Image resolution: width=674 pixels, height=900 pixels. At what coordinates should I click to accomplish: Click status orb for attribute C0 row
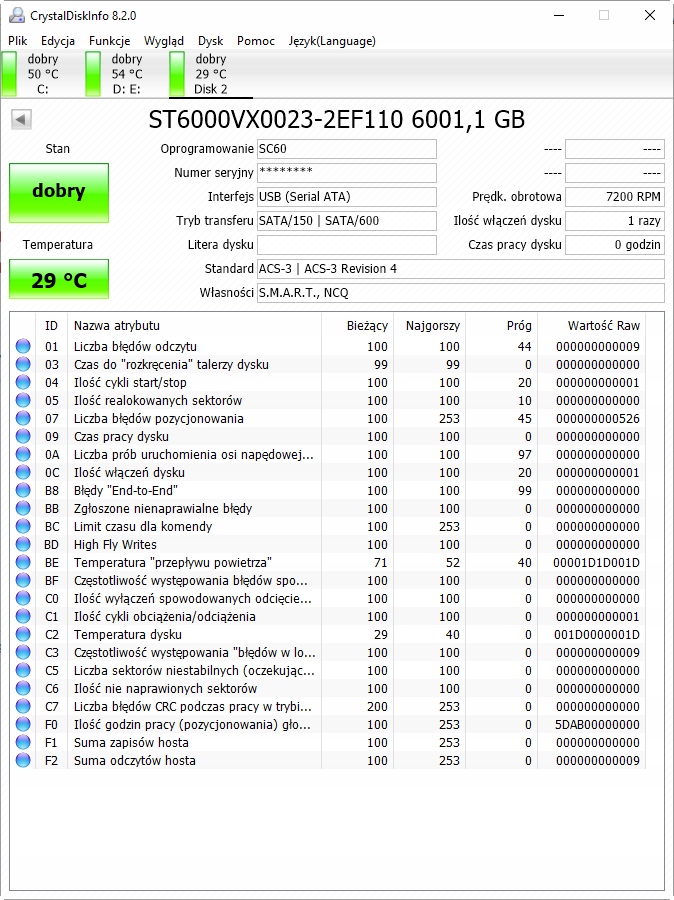tap(23, 599)
